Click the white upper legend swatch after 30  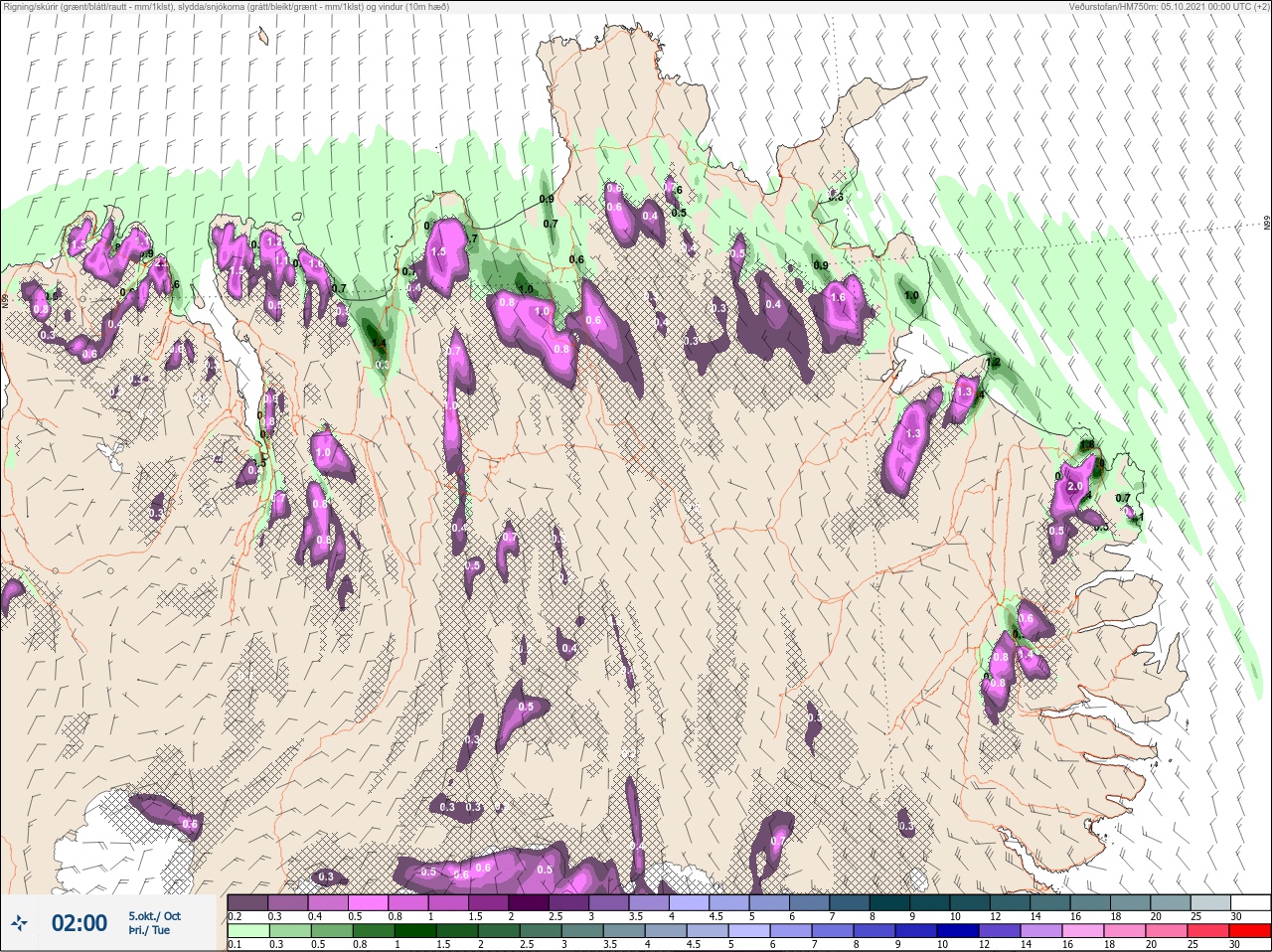click(1250, 902)
